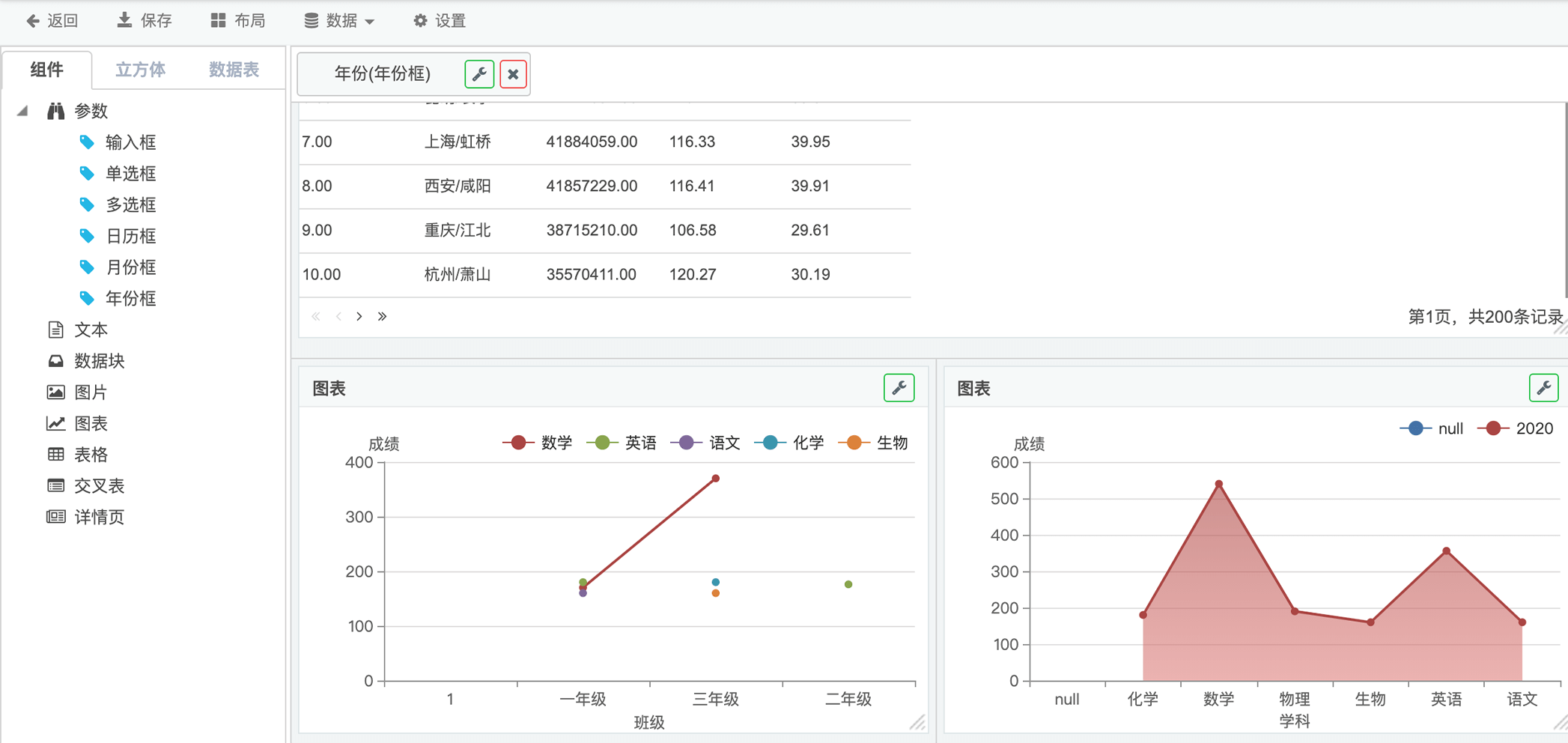Click the right 图表 panel title
Viewport: 1568px width, 743px height.
973,388
